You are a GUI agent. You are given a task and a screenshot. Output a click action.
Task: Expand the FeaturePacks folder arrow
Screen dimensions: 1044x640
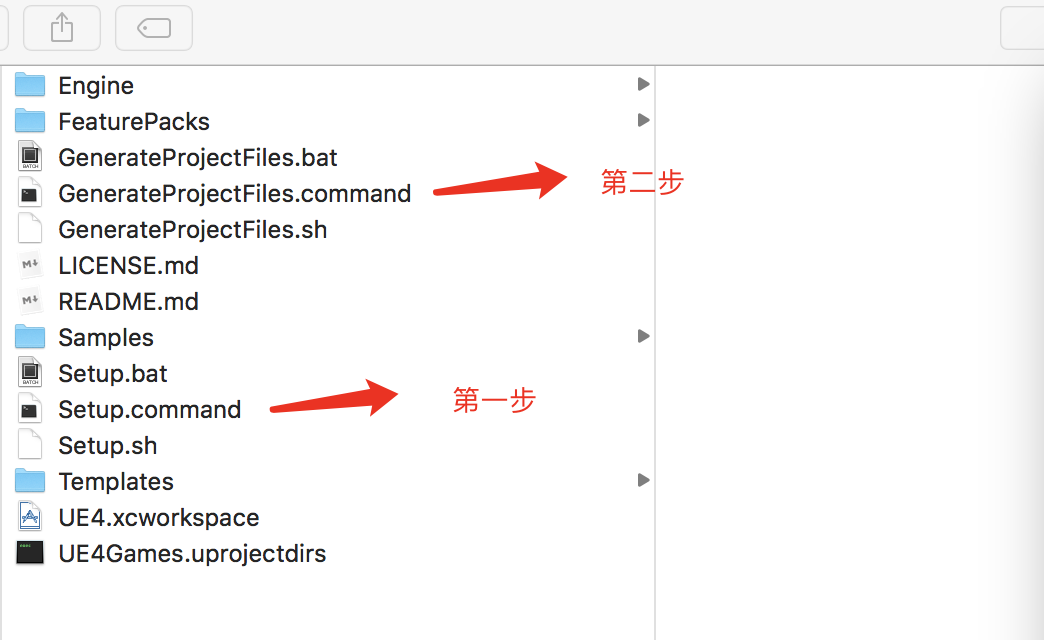pyautogui.click(x=643, y=121)
